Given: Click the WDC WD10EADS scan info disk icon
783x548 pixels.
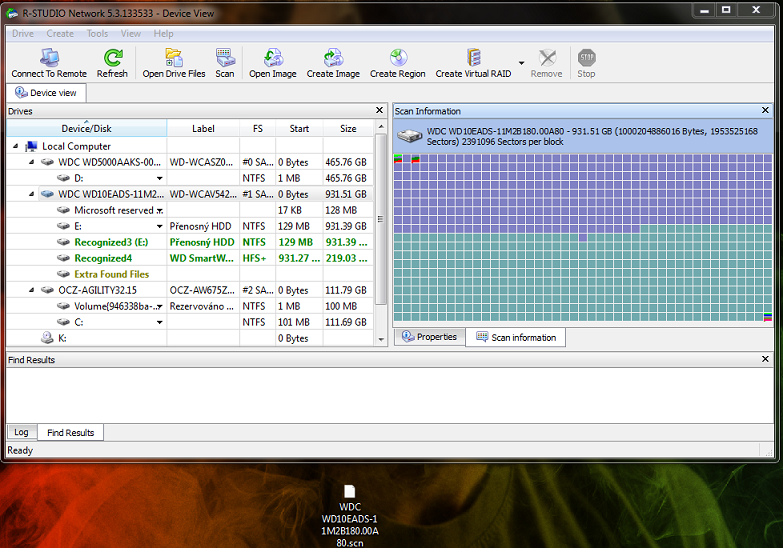Looking at the screenshot, I should [x=409, y=135].
